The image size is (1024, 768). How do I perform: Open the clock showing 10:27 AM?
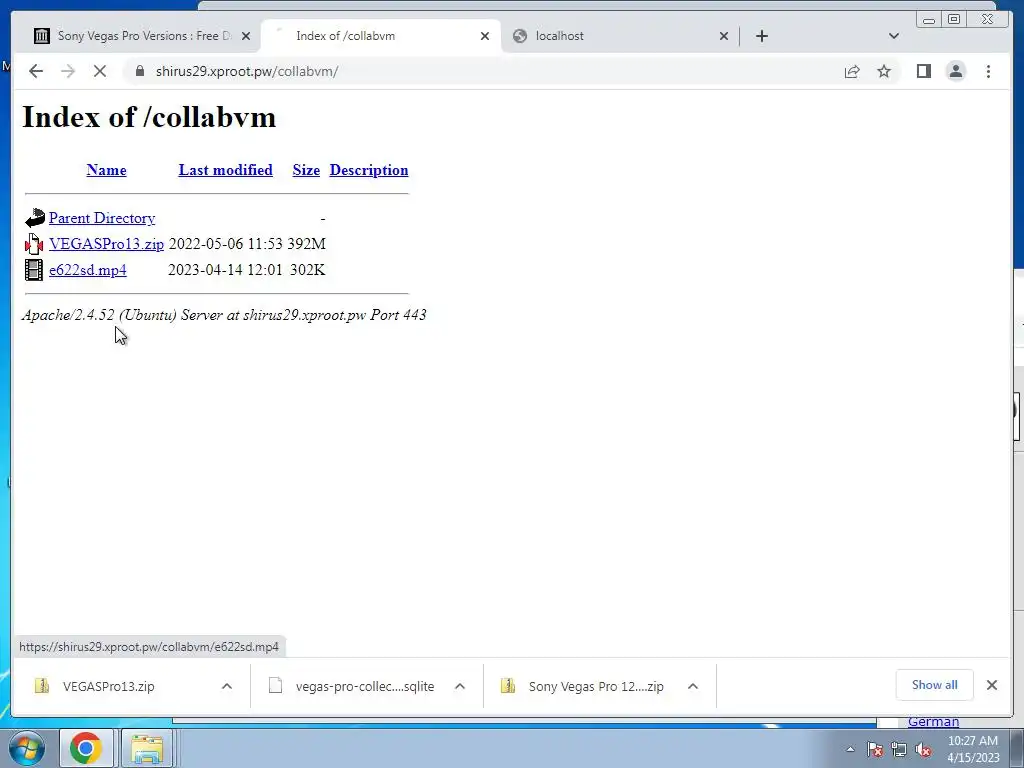(x=973, y=749)
